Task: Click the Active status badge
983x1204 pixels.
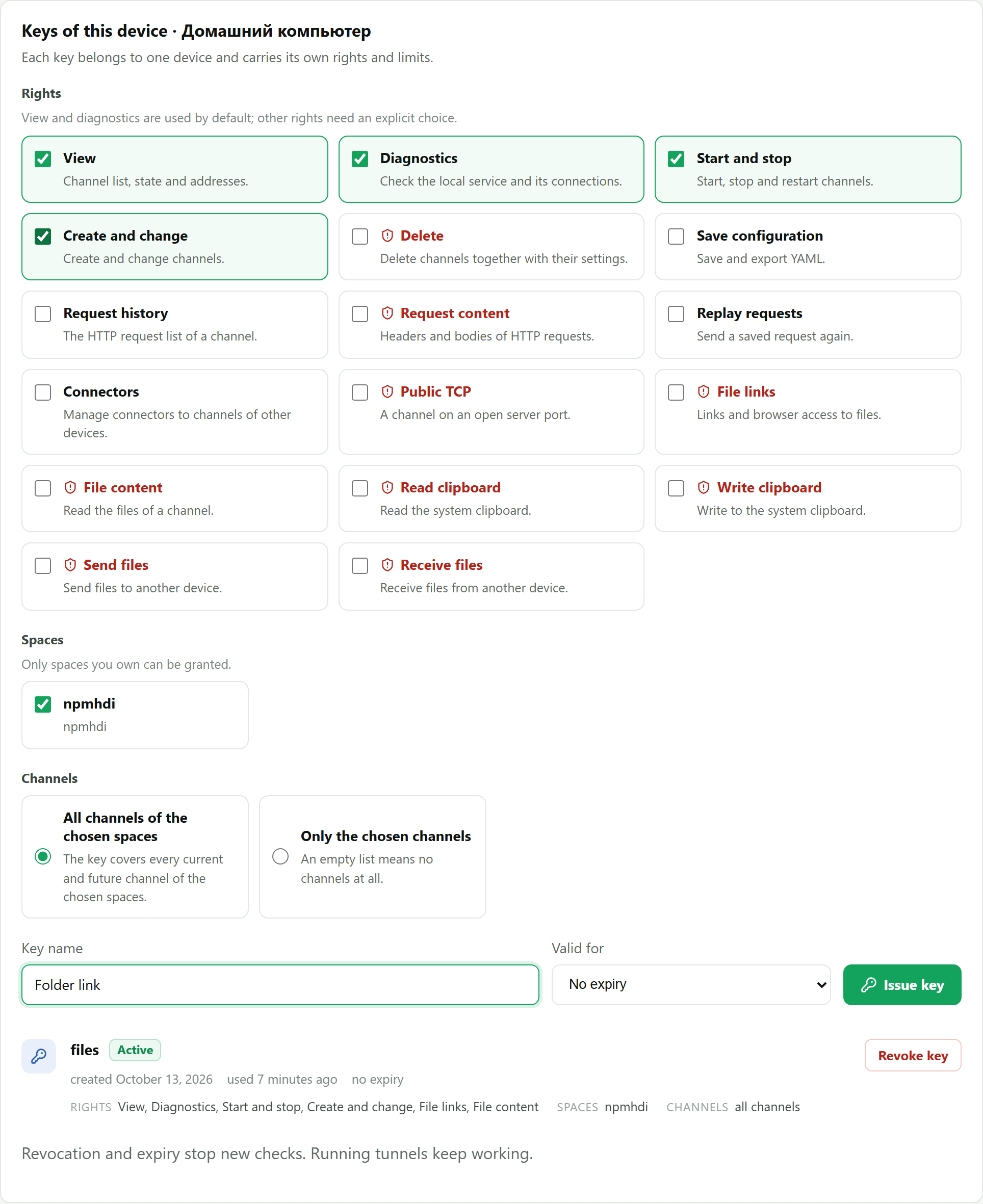Action: tap(135, 1050)
